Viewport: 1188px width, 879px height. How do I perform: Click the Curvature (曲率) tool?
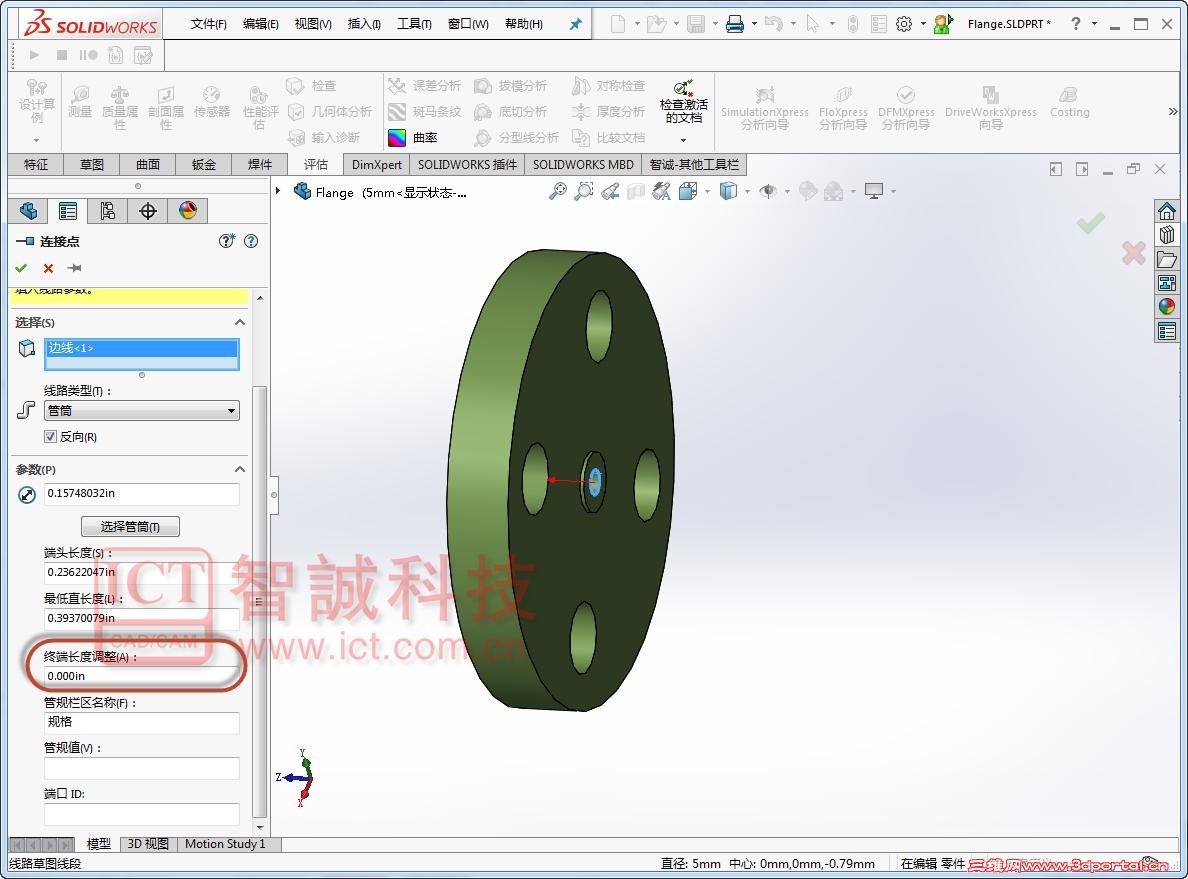[413, 137]
